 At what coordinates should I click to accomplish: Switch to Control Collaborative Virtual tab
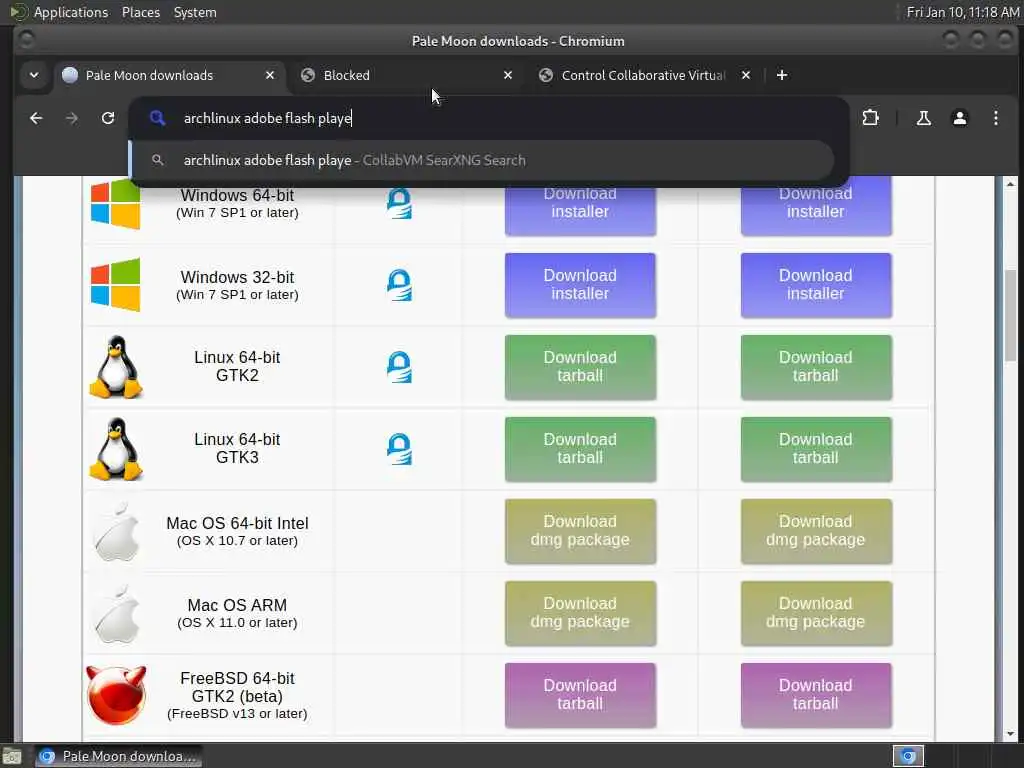pyautogui.click(x=643, y=75)
